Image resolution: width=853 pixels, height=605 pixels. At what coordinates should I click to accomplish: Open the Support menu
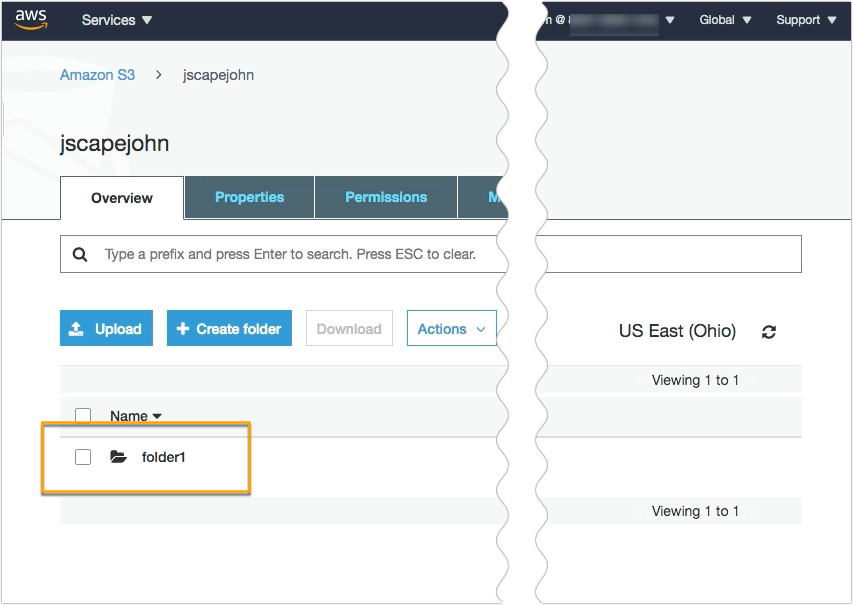806,20
